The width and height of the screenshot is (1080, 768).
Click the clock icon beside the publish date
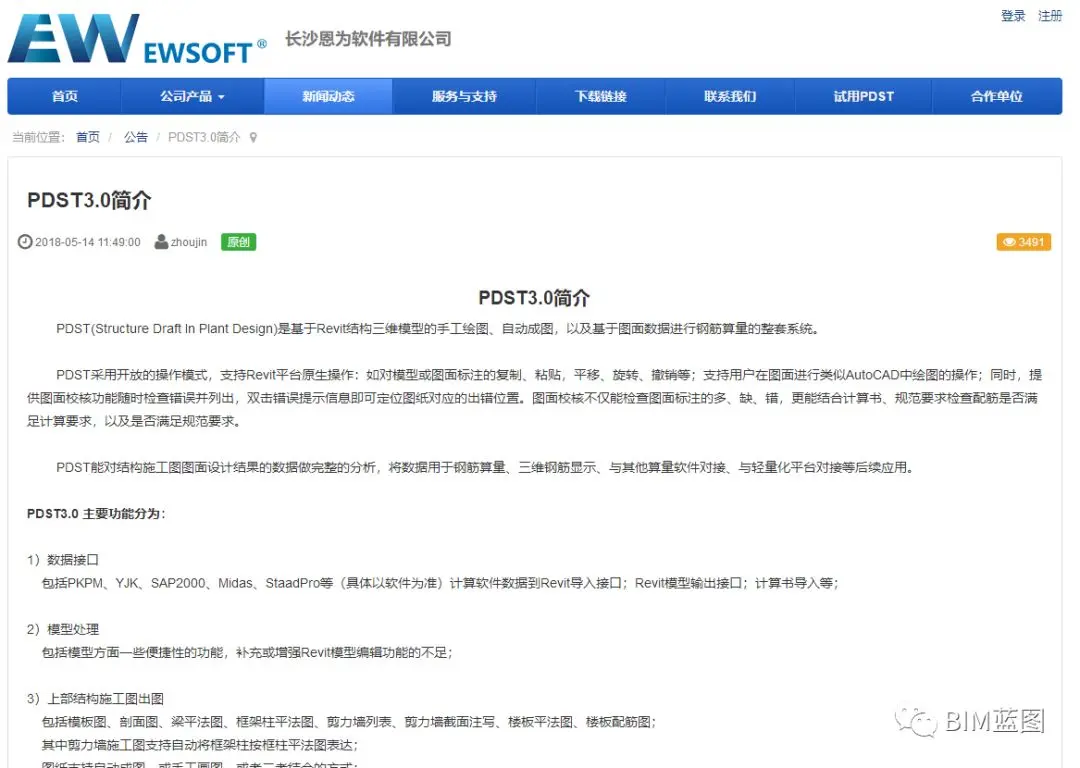(x=25, y=242)
